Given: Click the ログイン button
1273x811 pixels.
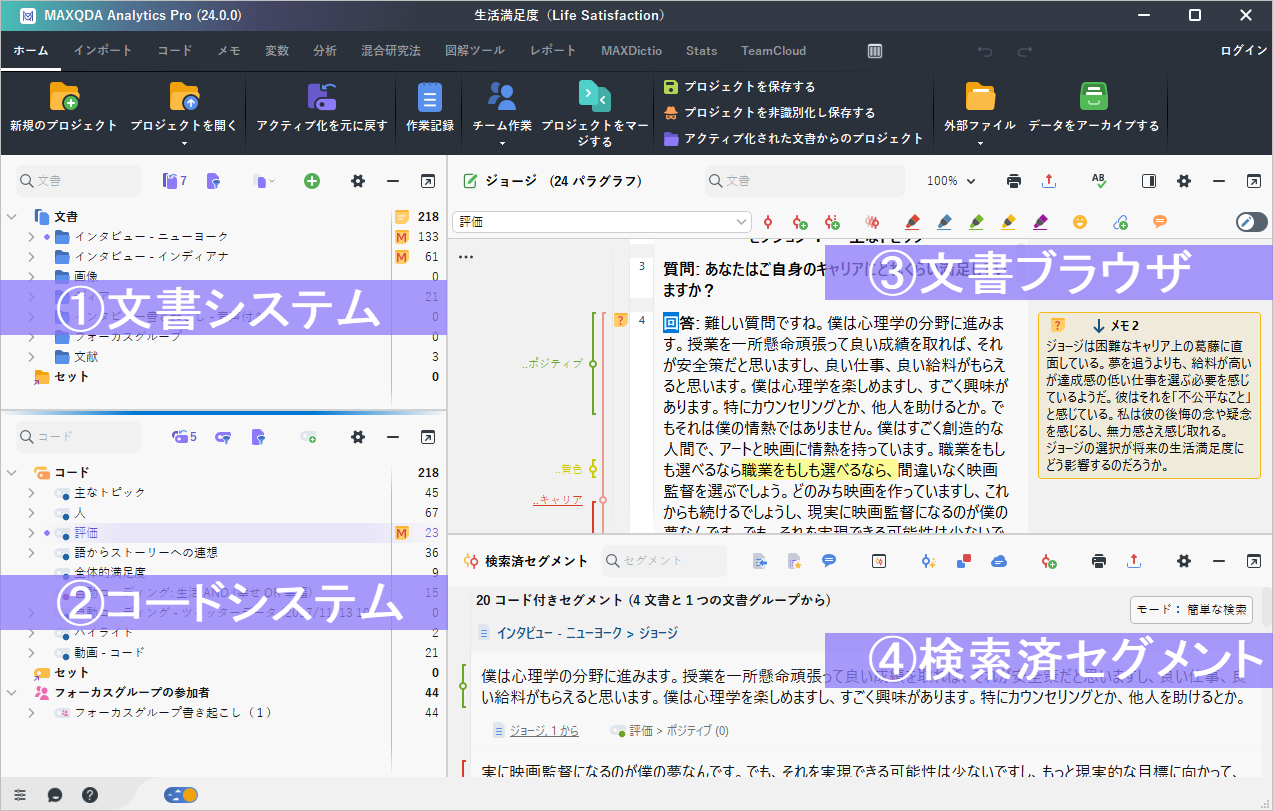Looking at the screenshot, I should pyautogui.click(x=1244, y=51).
